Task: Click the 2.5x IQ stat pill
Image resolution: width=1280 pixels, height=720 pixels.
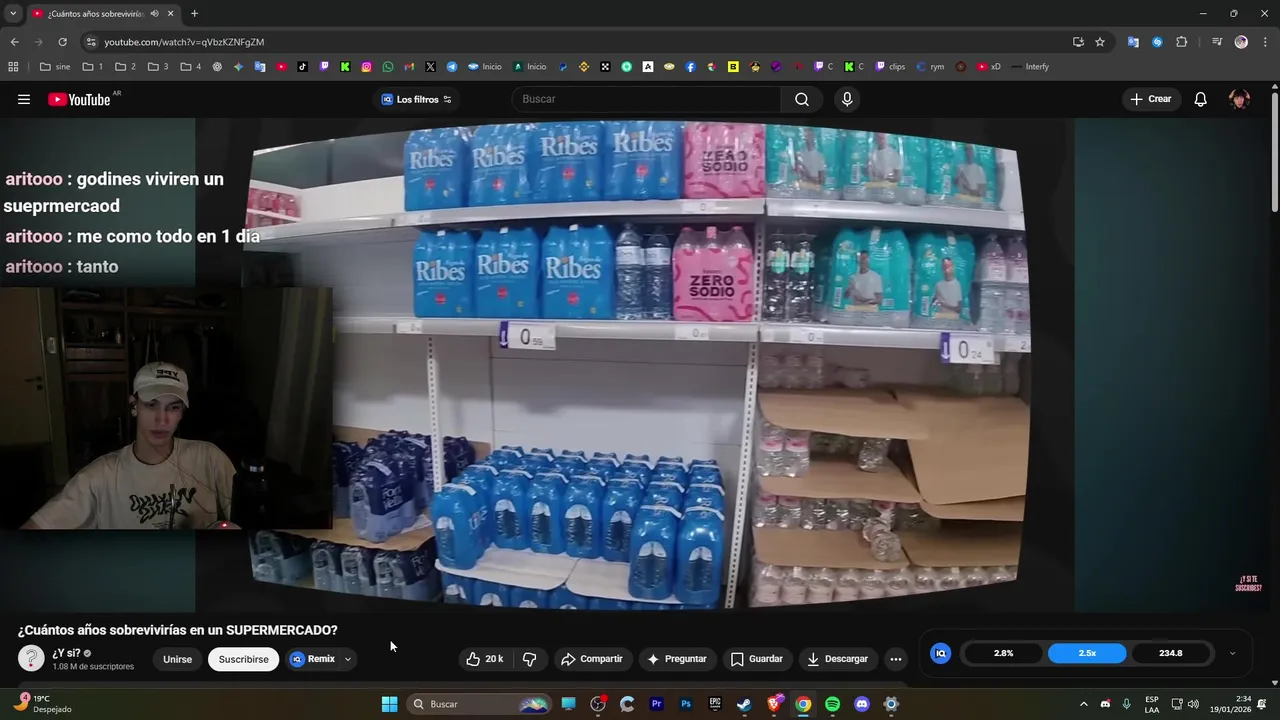Action: 1087,653
